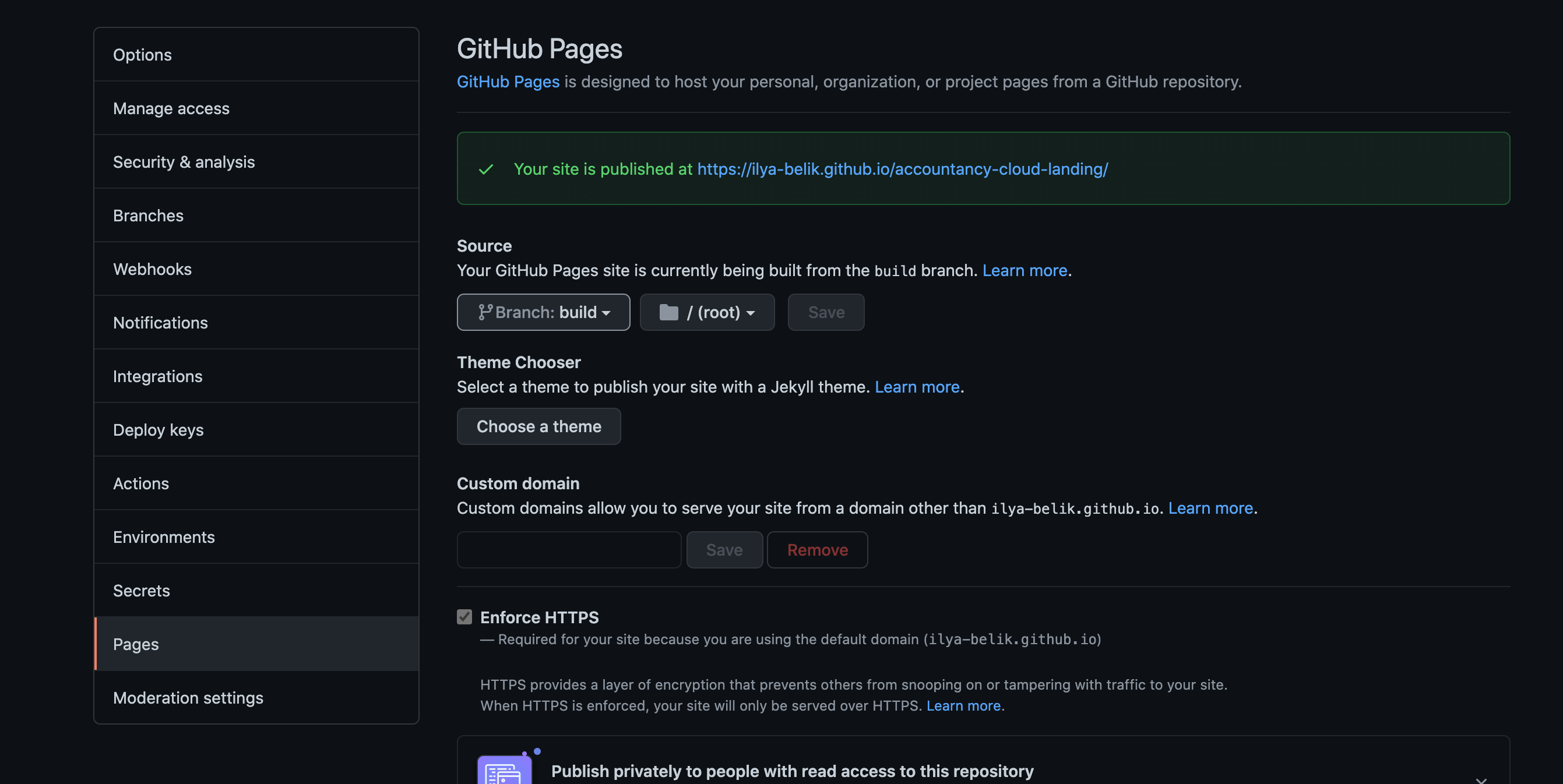1563x784 pixels.
Task: Click the custom domain text field
Action: coord(569,549)
